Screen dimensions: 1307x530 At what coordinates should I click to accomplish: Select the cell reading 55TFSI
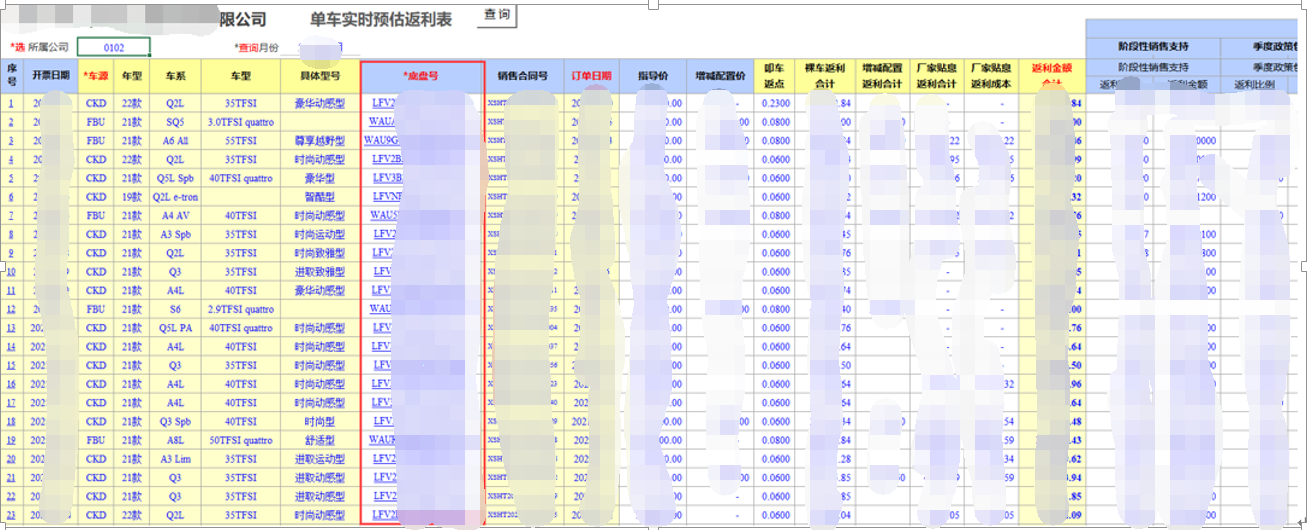(x=240, y=140)
